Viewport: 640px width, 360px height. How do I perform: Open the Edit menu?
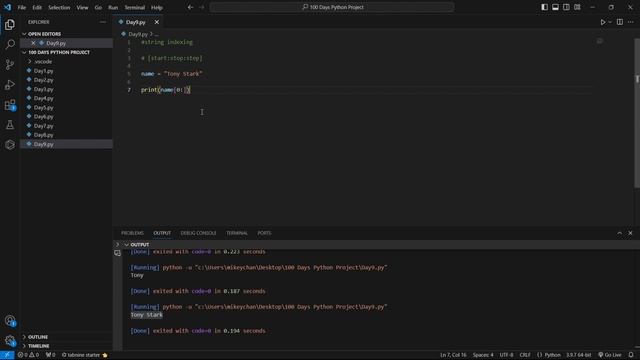(x=37, y=7)
